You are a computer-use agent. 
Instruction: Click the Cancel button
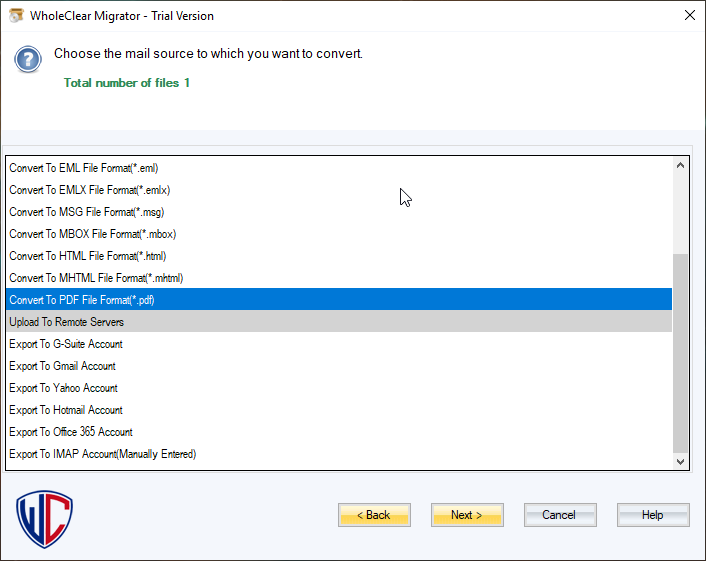tap(559, 515)
